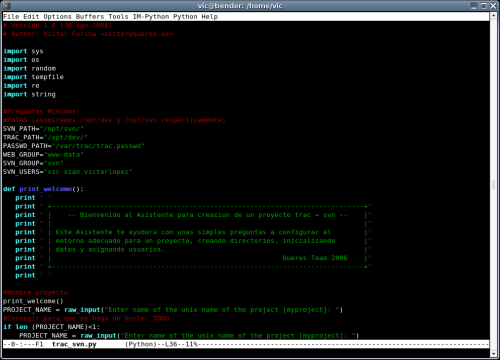
Task: Open the IM-Python menu
Action: [151, 17]
